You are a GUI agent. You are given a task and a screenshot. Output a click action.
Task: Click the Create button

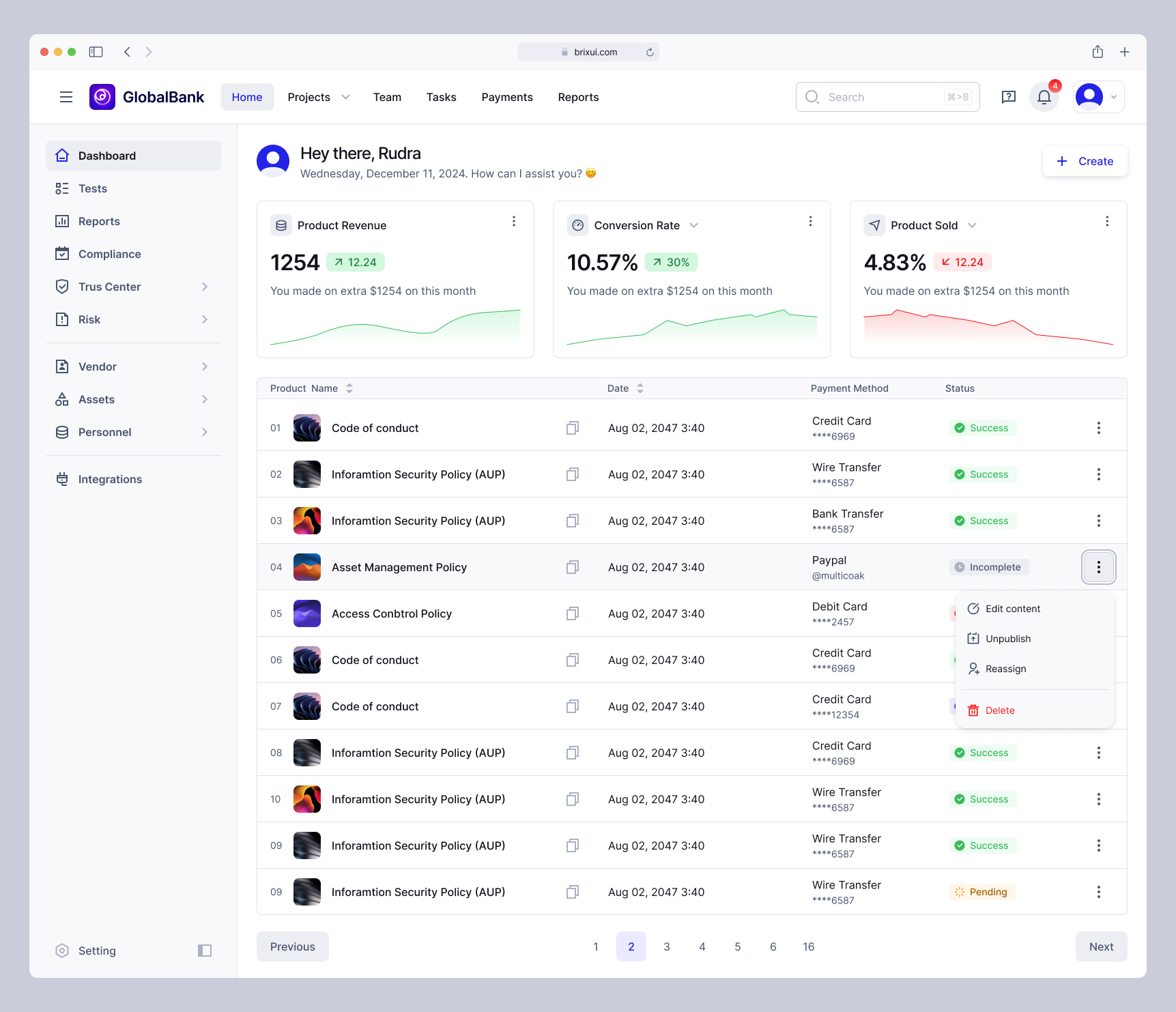pyautogui.click(x=1085, y=161)
